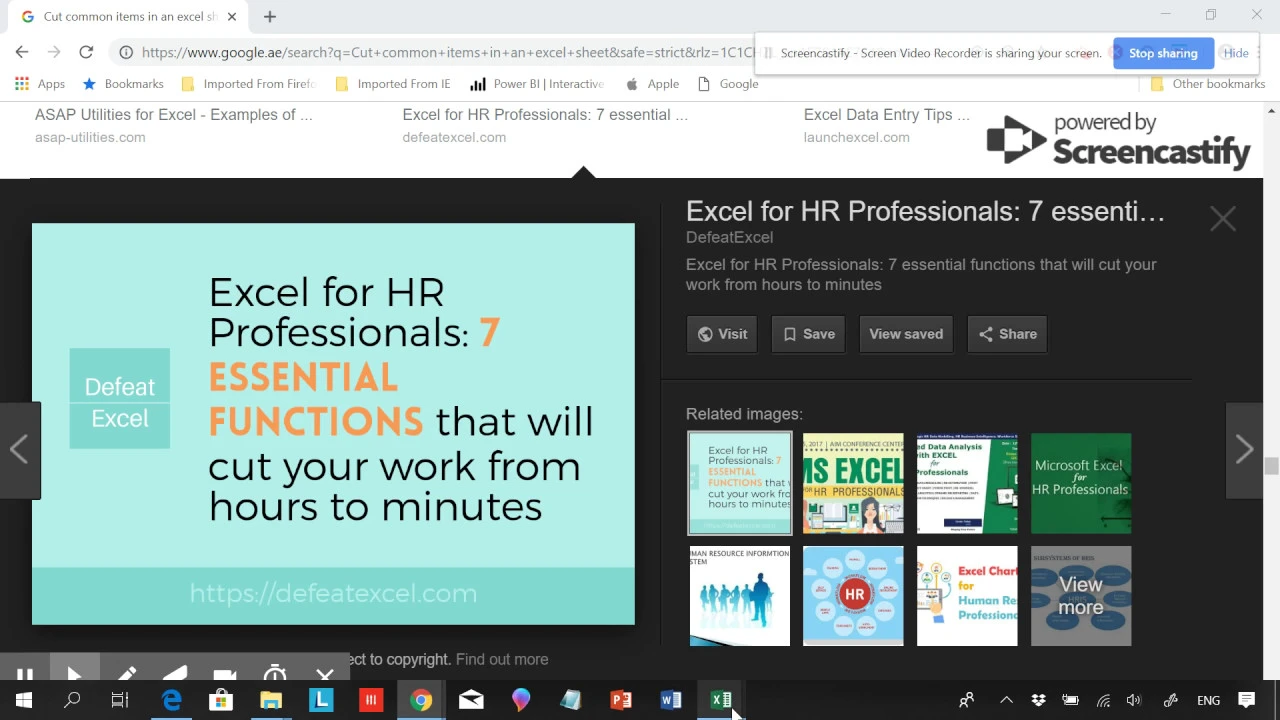This screenshot has height=720, width=1280.
Task: Reload the current Chrome page
Action: (x=86, y=53)
